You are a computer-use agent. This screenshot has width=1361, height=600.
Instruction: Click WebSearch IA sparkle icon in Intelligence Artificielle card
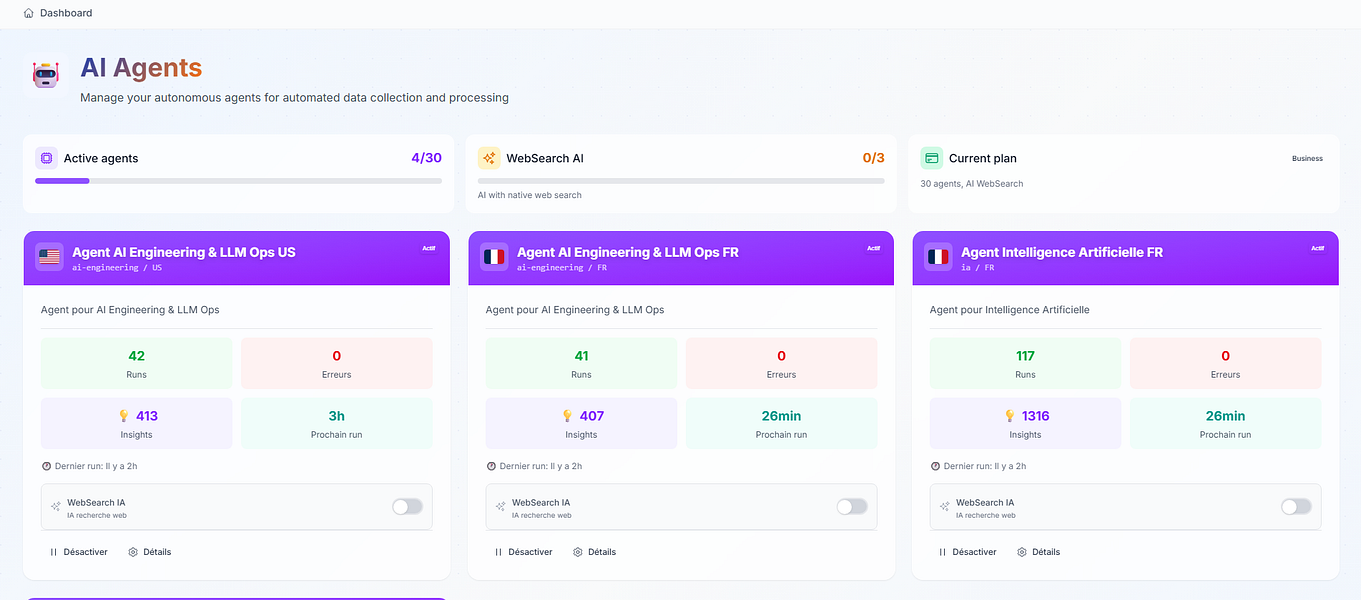(x=945, y=507)
